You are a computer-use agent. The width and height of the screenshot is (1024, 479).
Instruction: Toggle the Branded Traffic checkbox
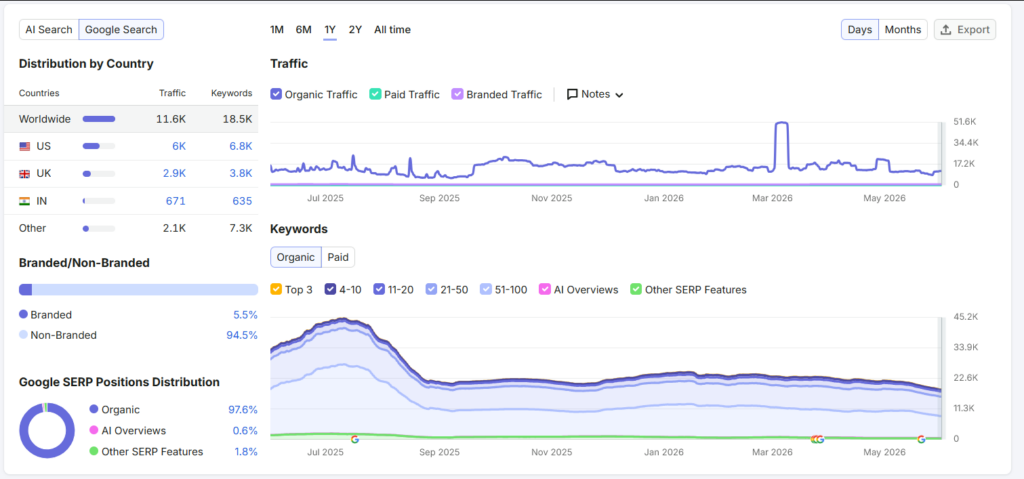pos(457,94)
